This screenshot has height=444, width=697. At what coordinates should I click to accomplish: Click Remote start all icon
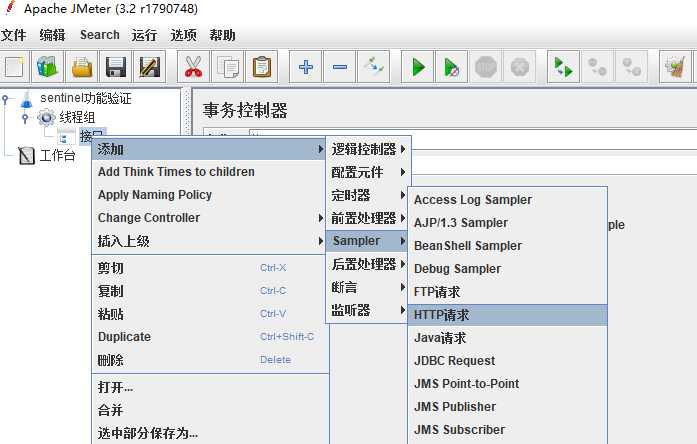coord(564,67)
